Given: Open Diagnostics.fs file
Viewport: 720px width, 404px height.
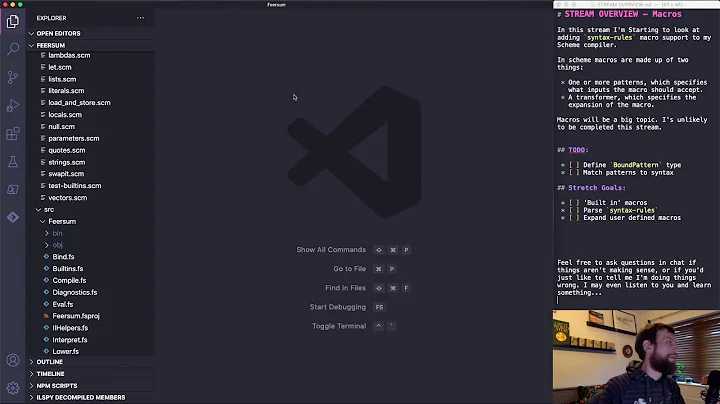Looking at the screenshot, I should (74, 292).
